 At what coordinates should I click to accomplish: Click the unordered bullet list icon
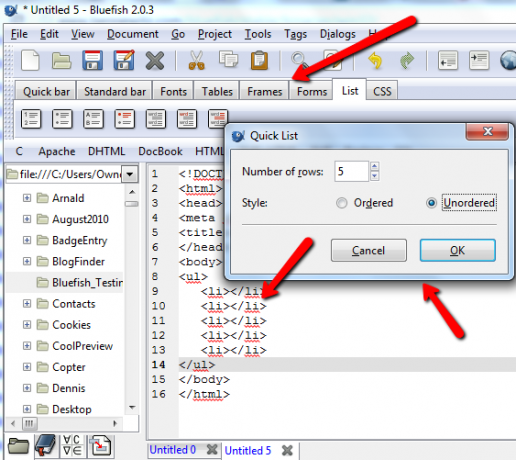click(62, 119)
